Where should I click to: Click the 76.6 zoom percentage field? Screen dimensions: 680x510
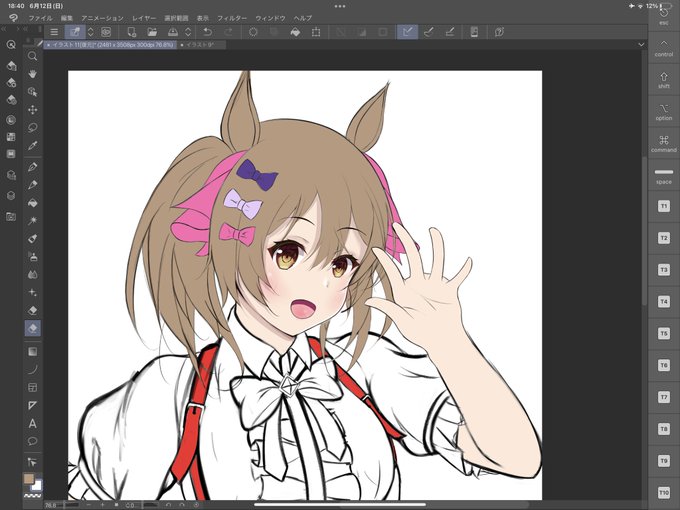tap(51, 505)
